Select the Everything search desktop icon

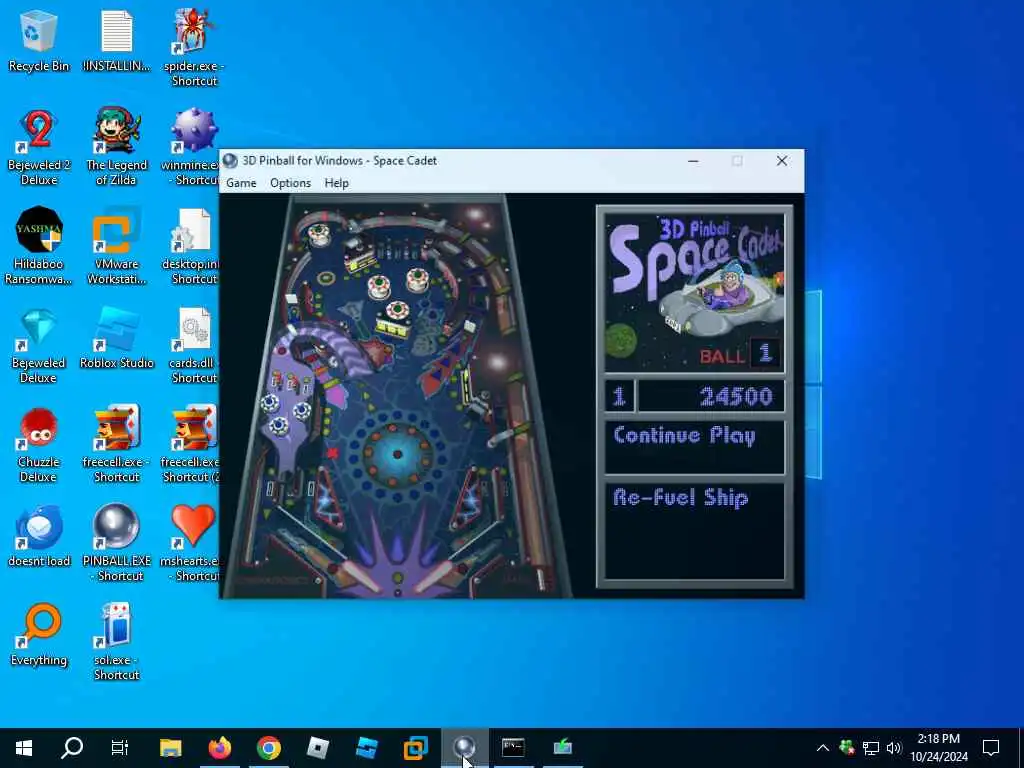pos(39,635)
